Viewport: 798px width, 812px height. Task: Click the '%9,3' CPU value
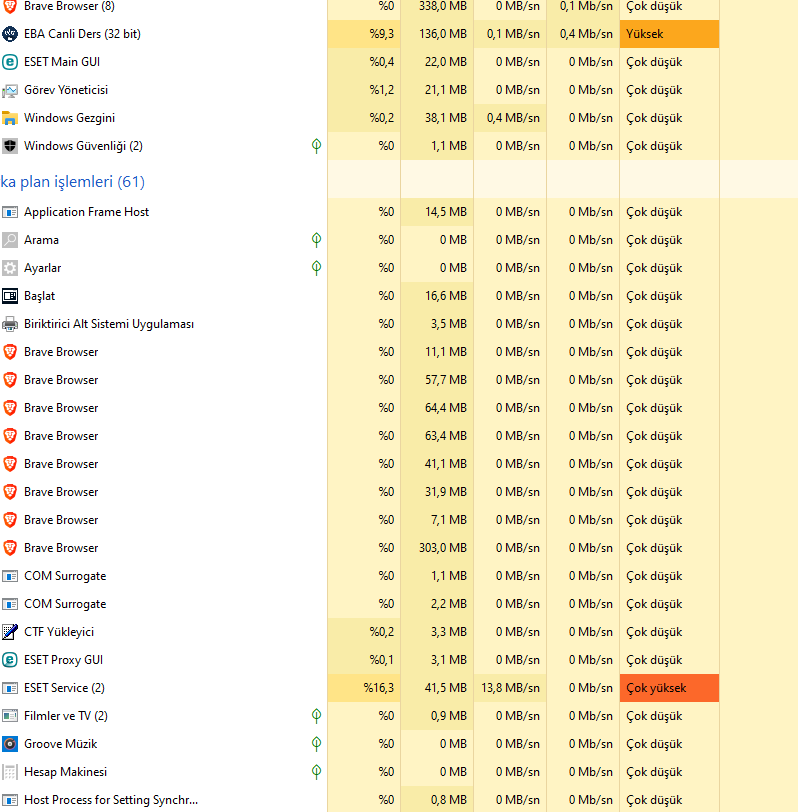point(382,34)
